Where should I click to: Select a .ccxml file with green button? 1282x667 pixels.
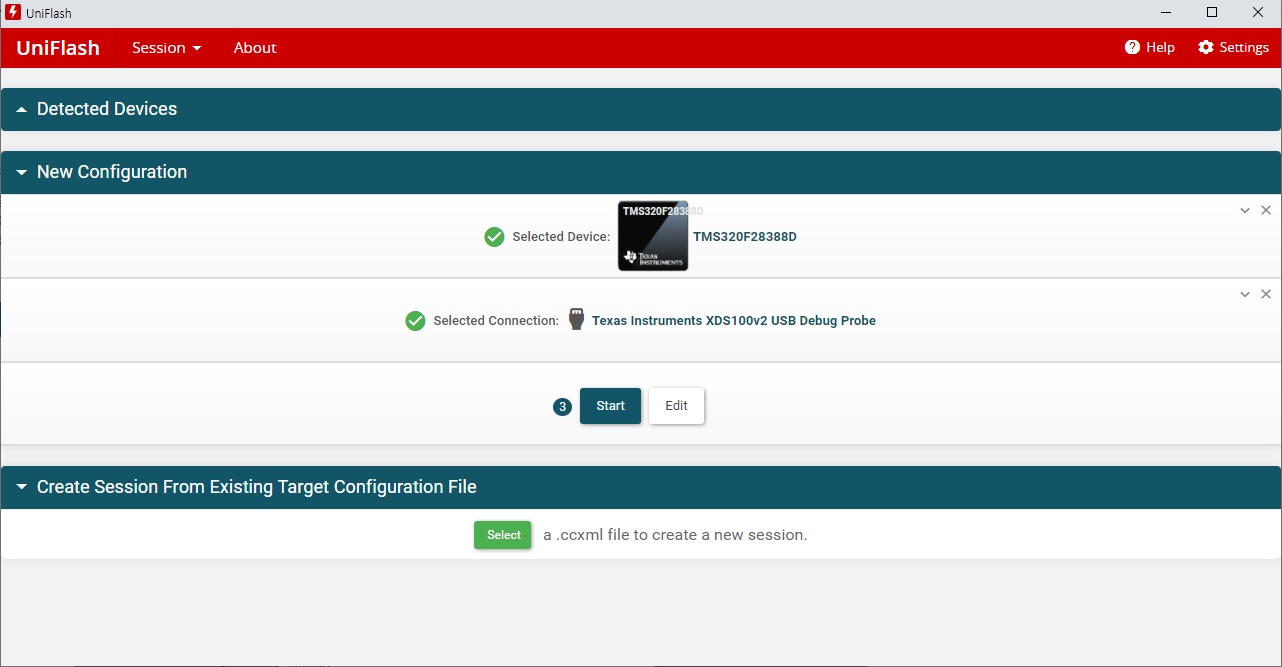(x=503, y=535)
